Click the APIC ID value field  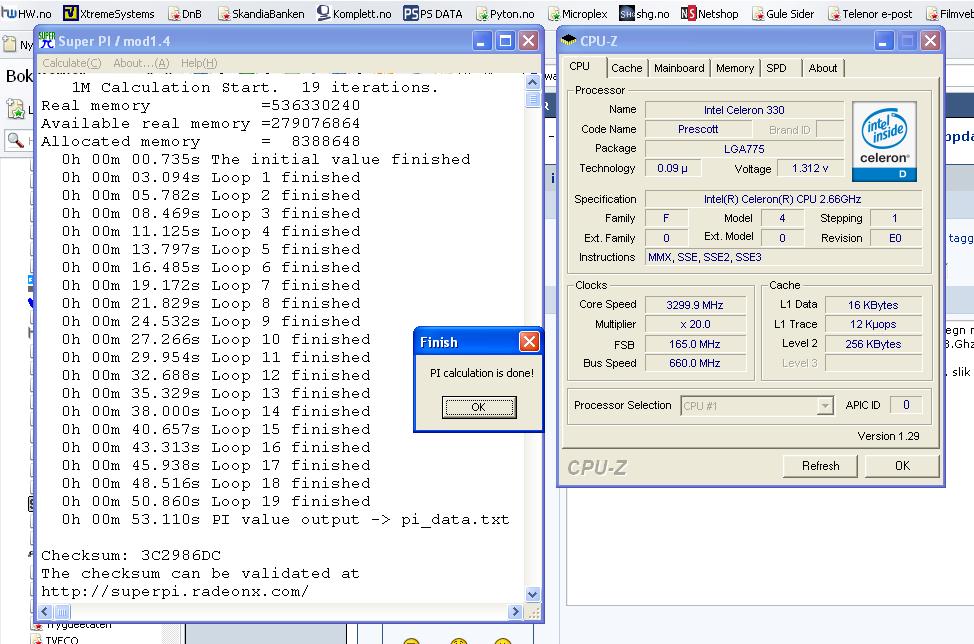click(906, 405)
